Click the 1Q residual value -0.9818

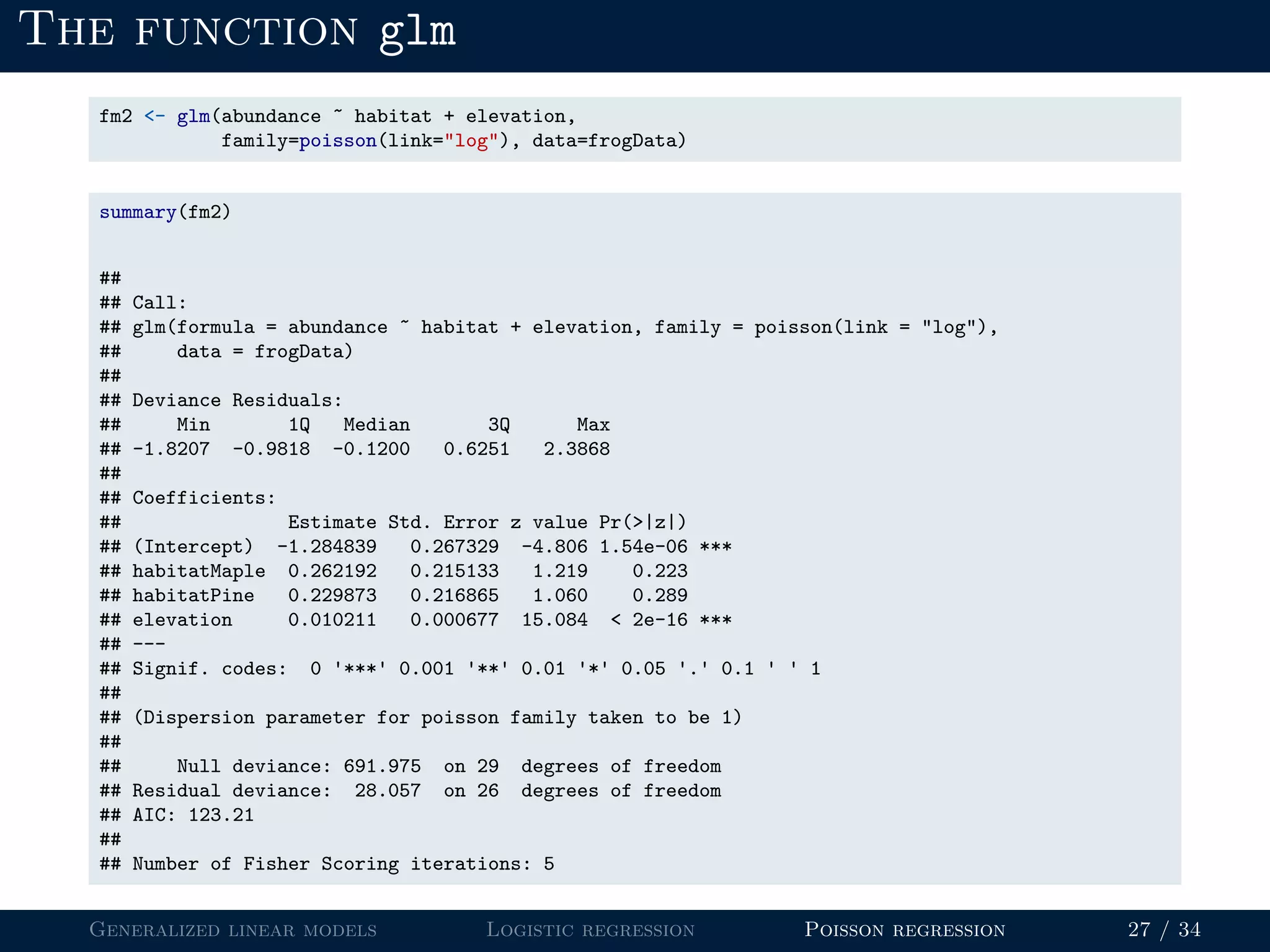pos(272,449)
